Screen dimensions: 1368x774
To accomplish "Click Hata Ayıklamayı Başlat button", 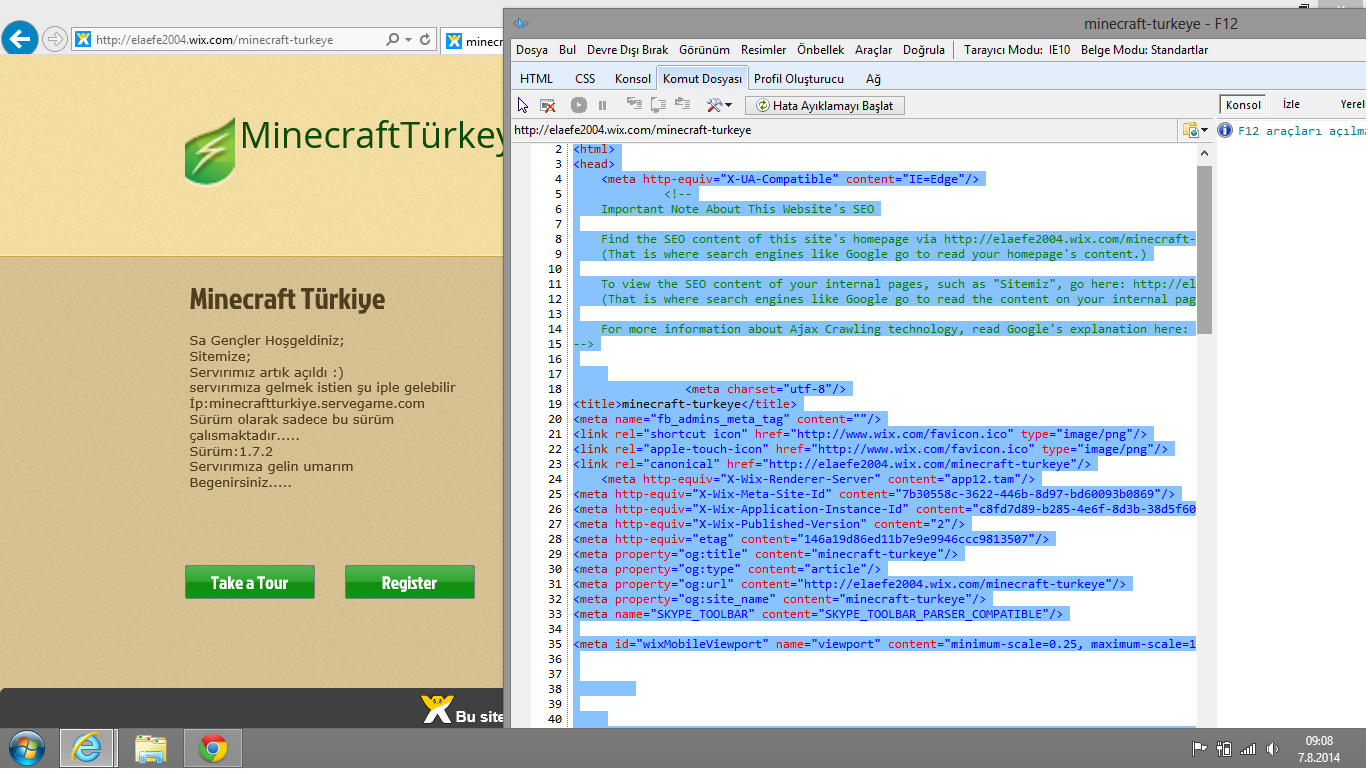I will pyautogui.click(x=825, y=105).
